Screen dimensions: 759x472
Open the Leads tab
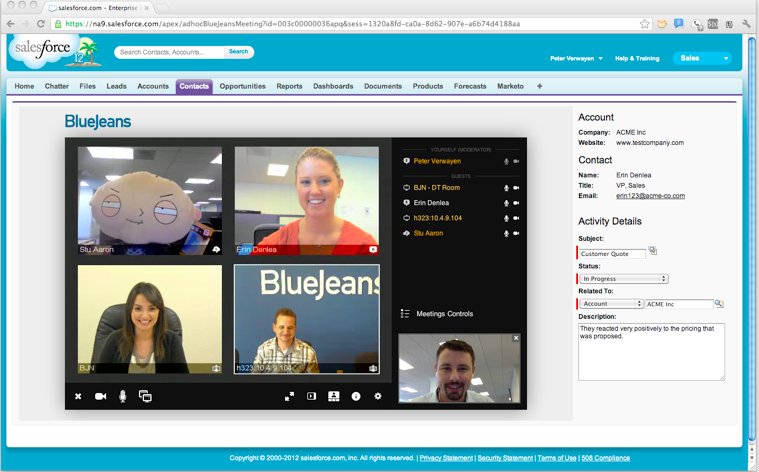(116, 86)
